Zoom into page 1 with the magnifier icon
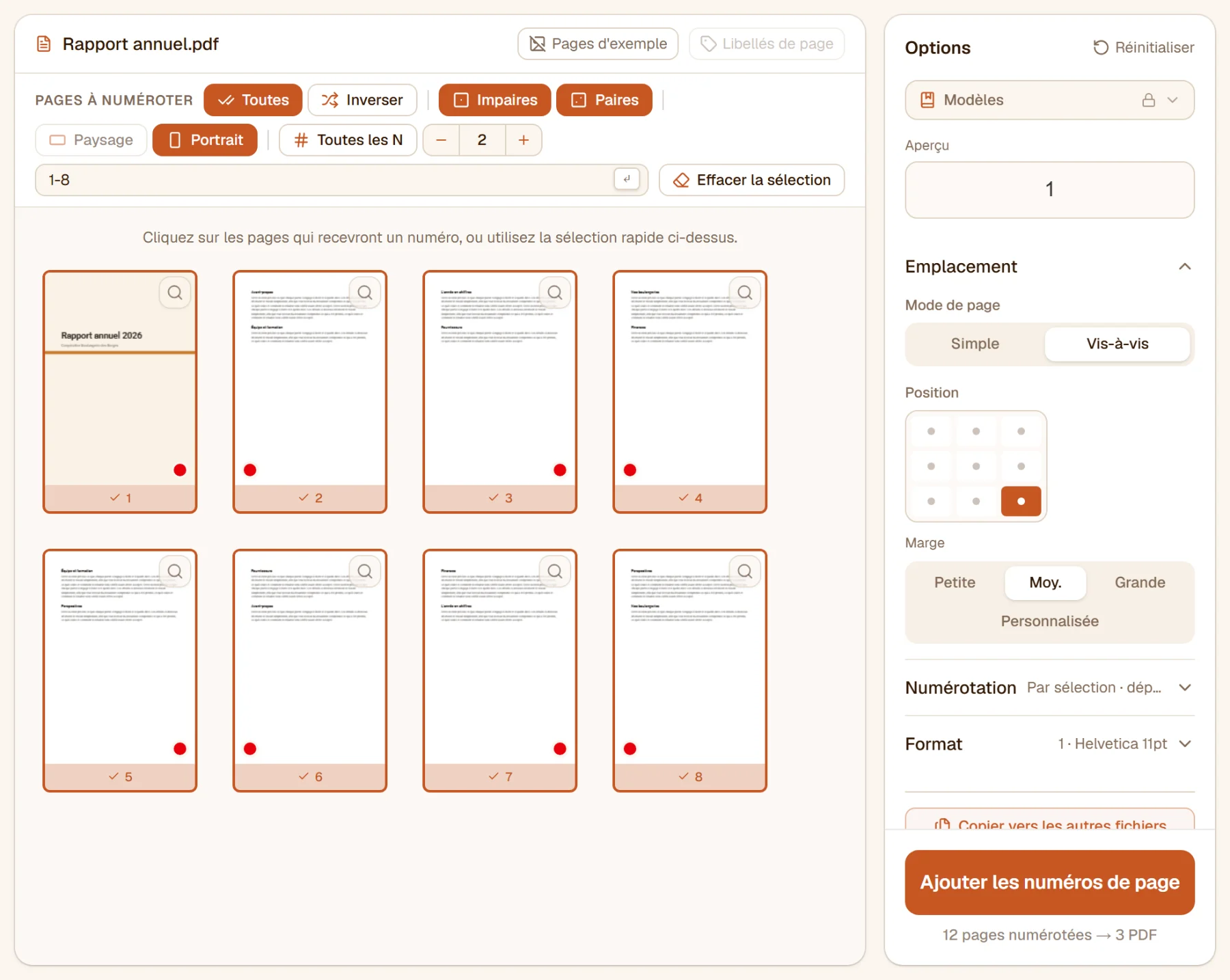Screen dimensions: 1230x980 [175, 292]
